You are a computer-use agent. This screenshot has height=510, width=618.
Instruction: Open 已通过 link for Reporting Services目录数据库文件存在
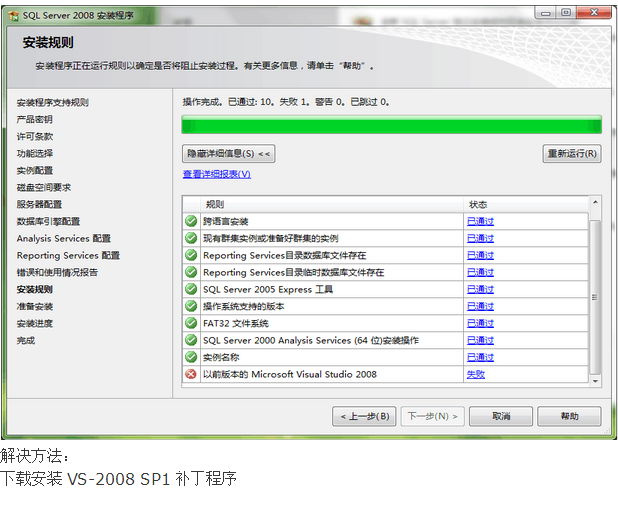480,255
